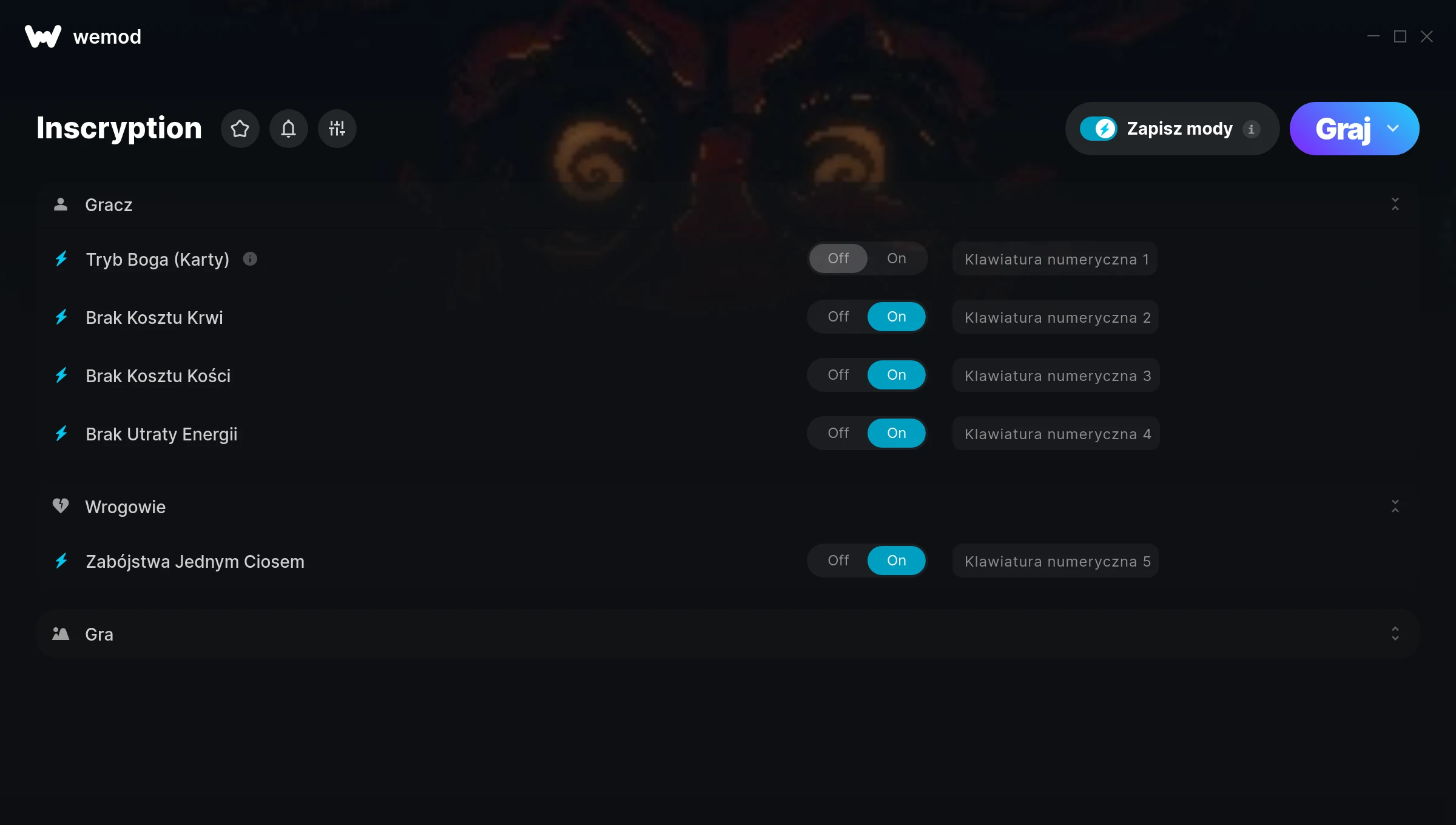Turn off Brak Kosztu Kości
The image size is (1456, 825).
coord(838,375)
